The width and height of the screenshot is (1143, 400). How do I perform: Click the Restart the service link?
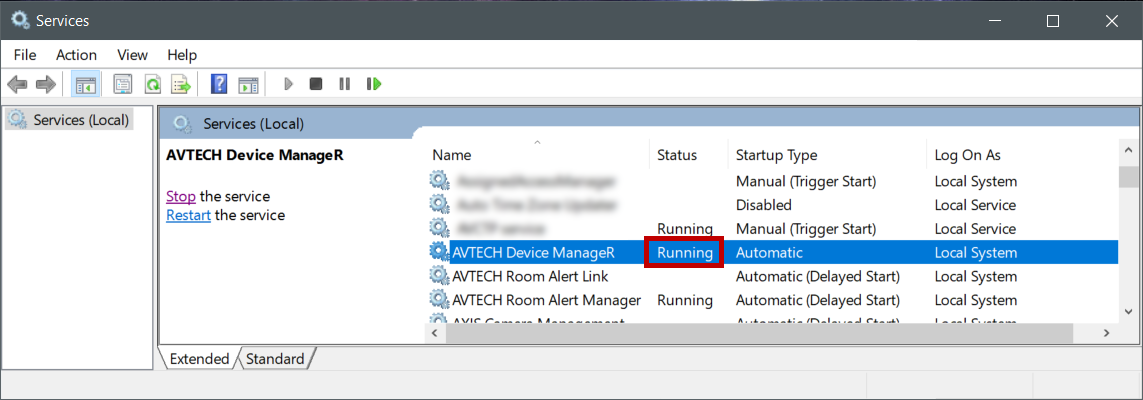188,215
